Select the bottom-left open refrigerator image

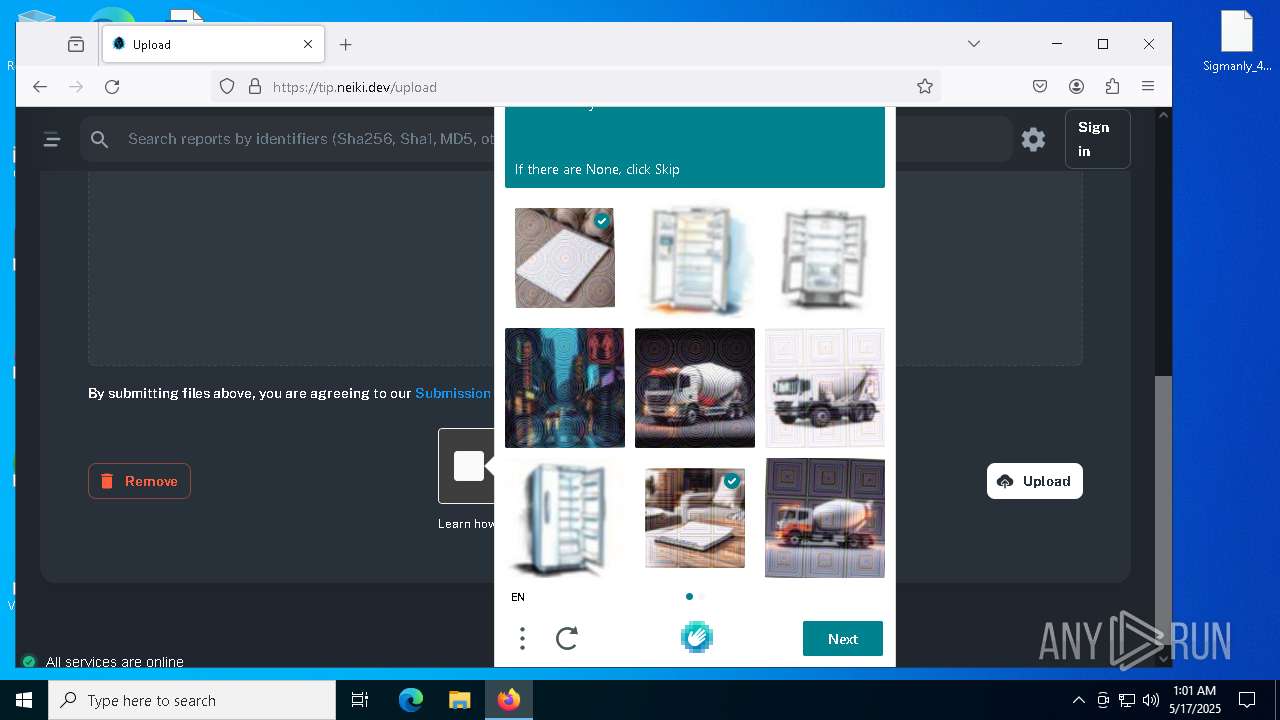click(565, 518)
